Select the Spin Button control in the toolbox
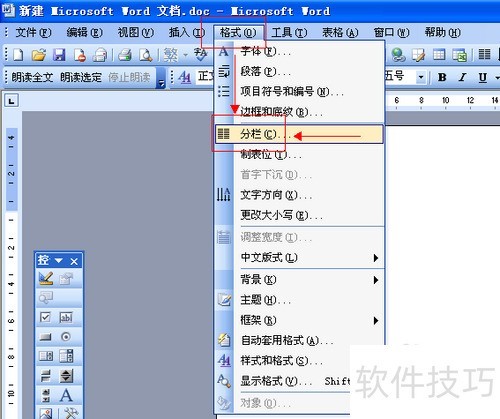 point(66,376)
